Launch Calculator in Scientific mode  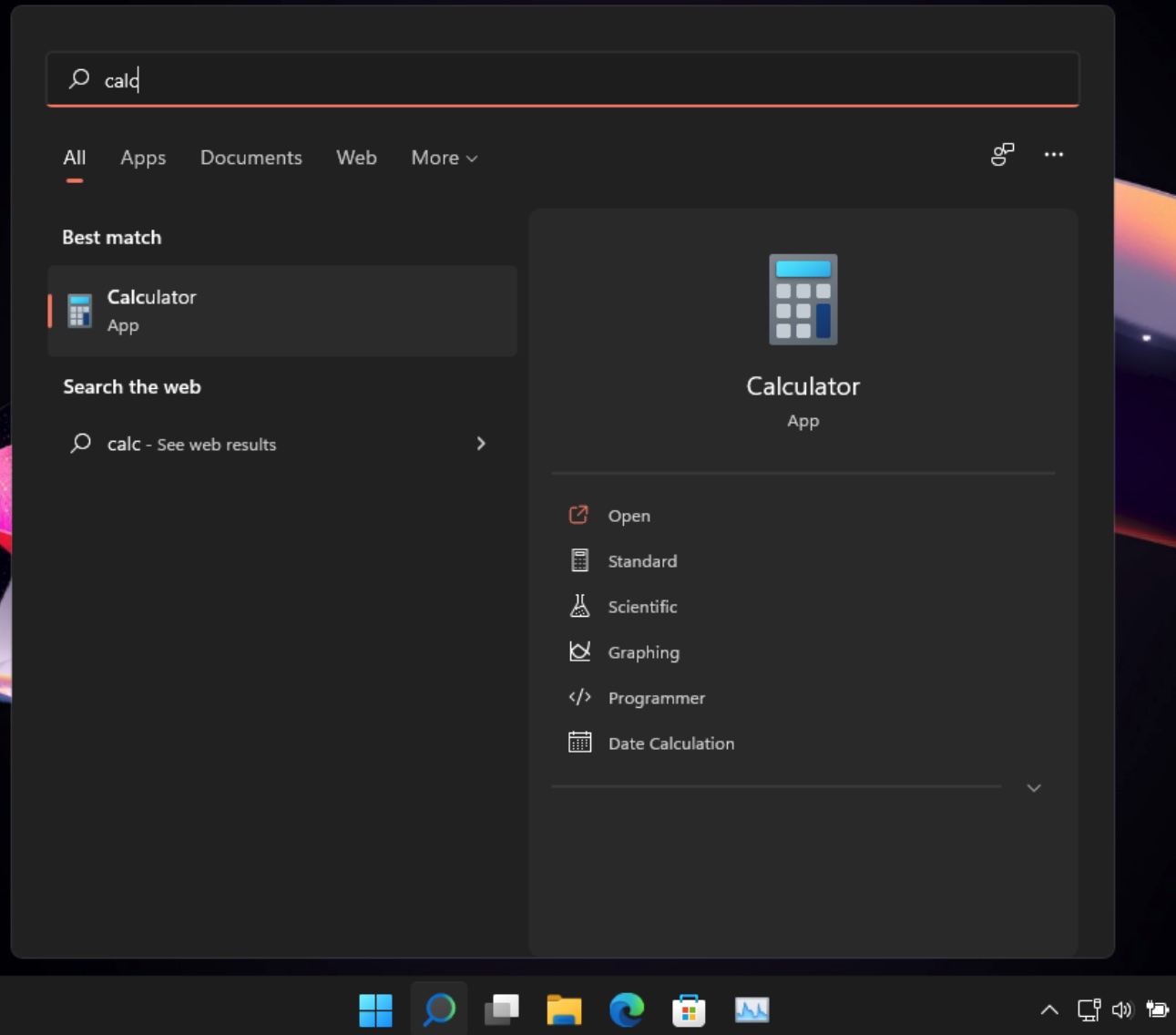[641, 607]
